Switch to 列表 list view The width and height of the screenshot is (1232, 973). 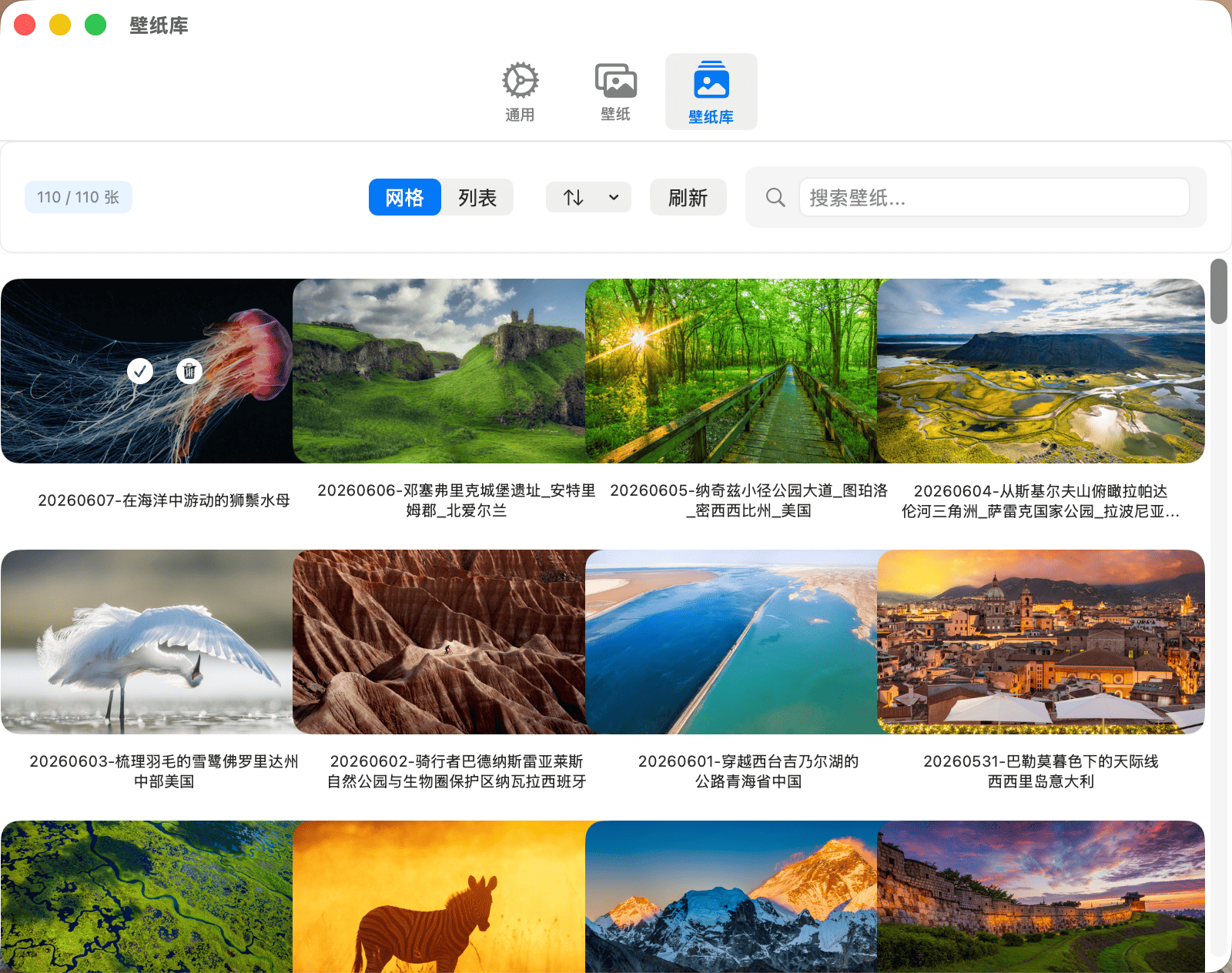coord(477,197)
